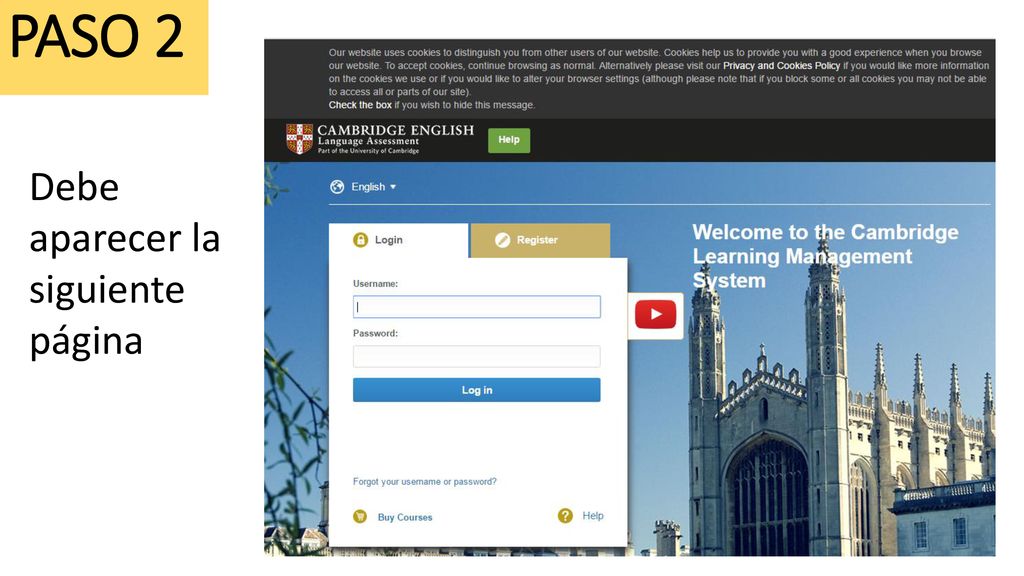Click the blue Log in button
Image resolution: width=1024 pixels, height=576 pixels.
pyautogui.click(x=477, y=390)
